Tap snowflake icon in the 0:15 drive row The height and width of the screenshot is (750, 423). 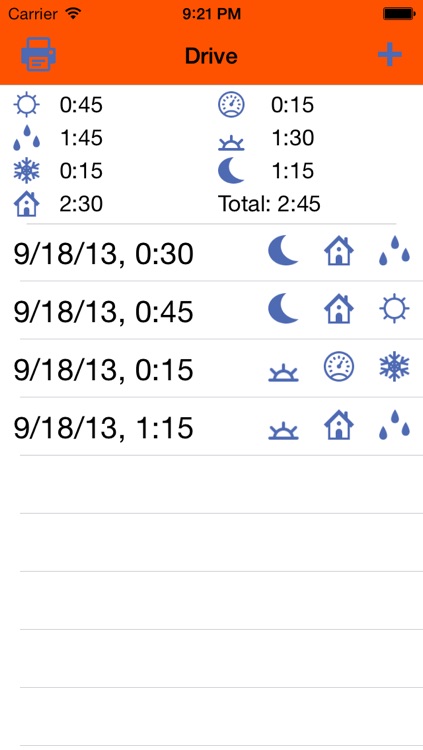coord(394,367)
